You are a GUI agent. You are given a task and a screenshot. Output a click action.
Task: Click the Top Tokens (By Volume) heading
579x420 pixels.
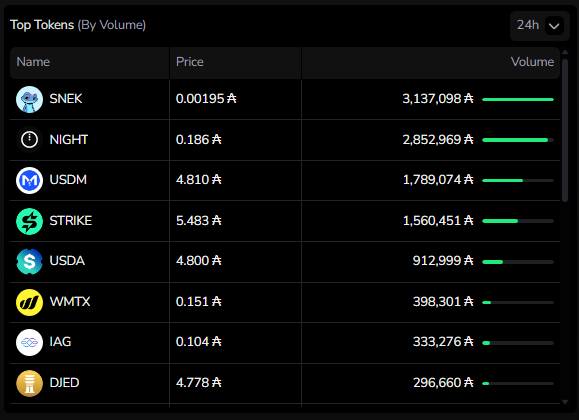(78, 25)
